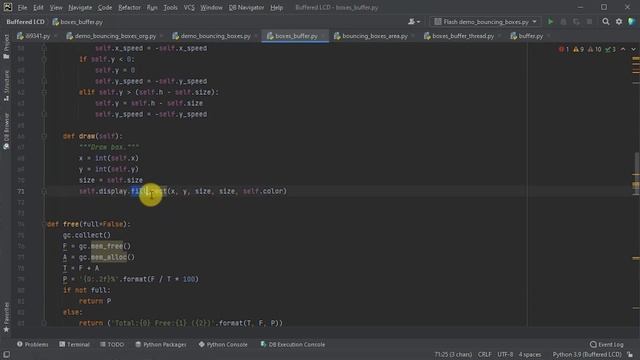This screenshot has width=640, height=360.
Task: Open the File menu
Action: (x=22, y=7)
